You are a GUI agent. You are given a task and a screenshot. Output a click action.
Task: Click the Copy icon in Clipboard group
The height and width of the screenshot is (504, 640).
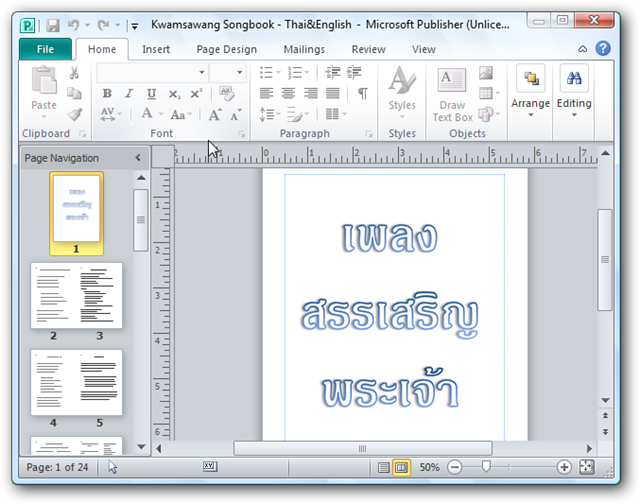tap(74, 93)
